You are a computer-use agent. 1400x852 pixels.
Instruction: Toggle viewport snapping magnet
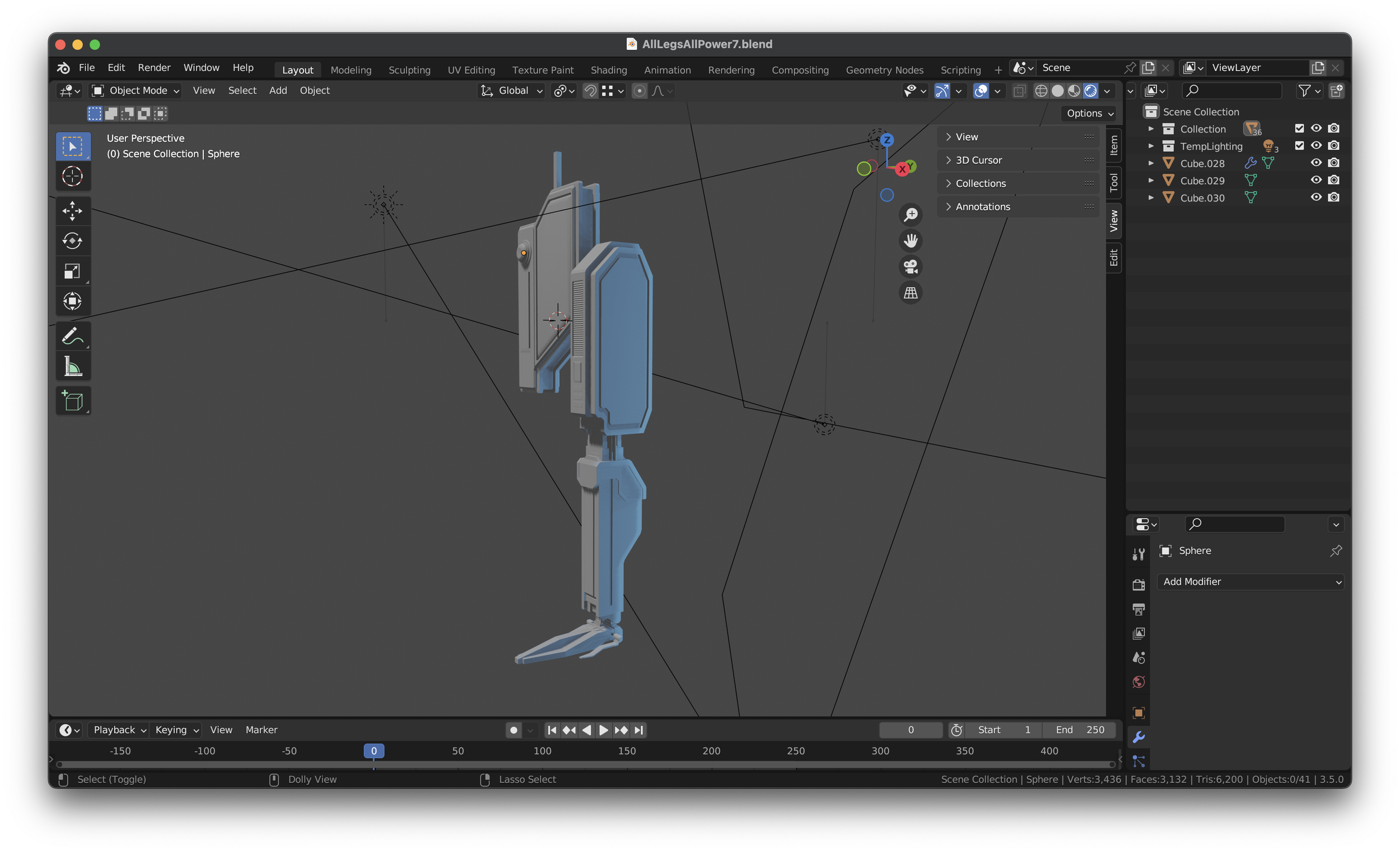click(590, 91)
